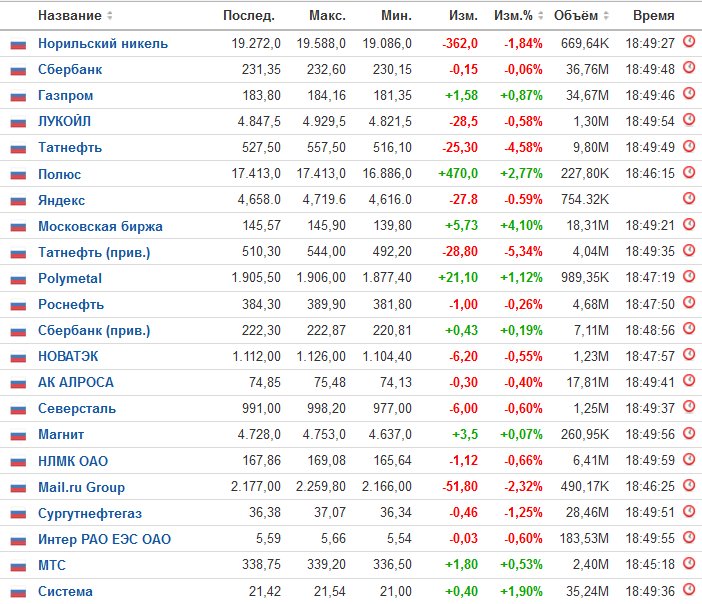Click НЛМК ОАО time 18:49:59
This screenshot has width=702, height=604.
point(650,460)
